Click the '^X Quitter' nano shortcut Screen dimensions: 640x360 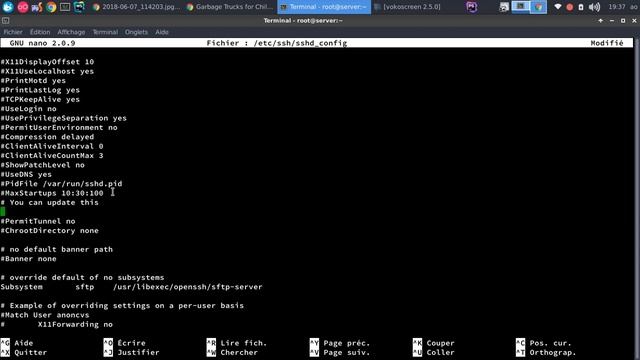pos(24,352)
